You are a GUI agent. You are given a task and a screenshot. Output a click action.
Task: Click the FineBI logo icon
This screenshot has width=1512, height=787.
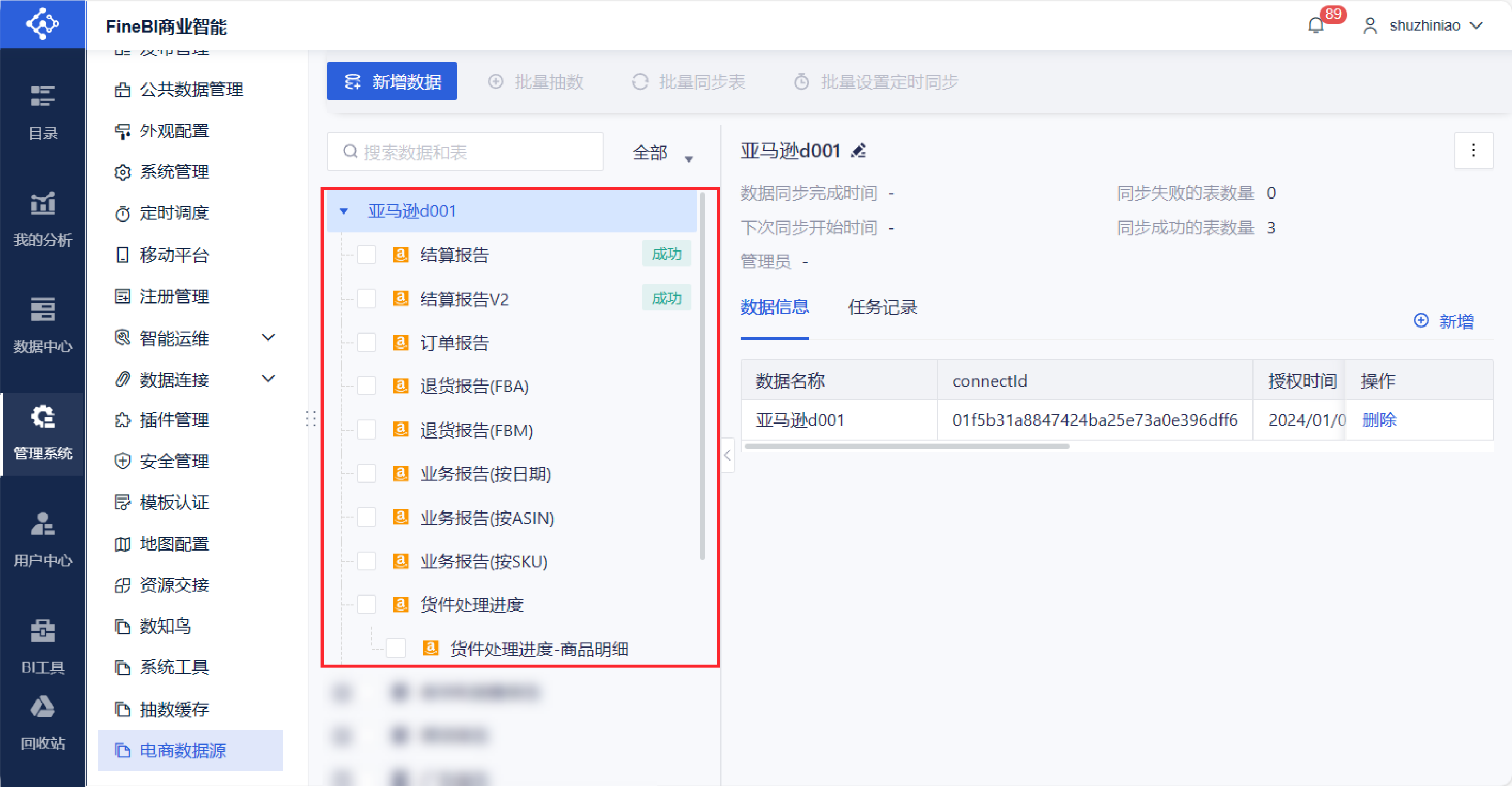(43, 24)
